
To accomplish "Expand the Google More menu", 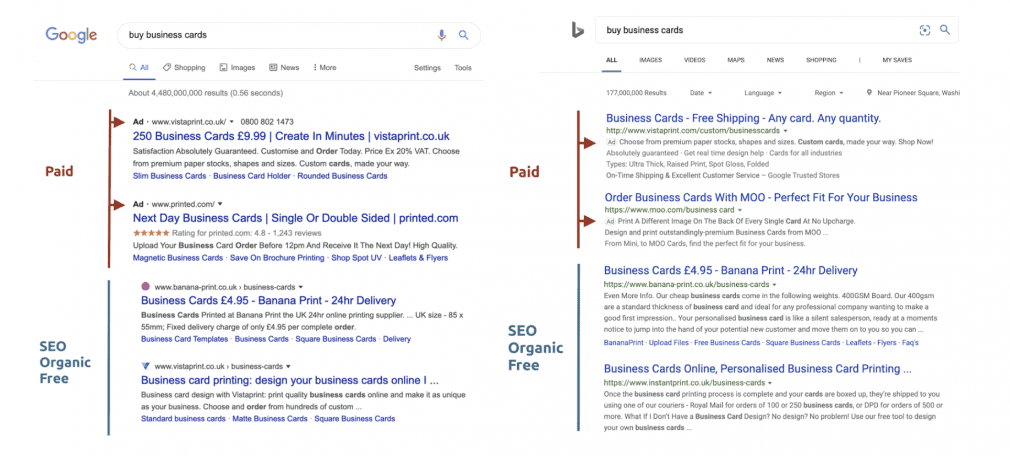I will pos(325,68).
